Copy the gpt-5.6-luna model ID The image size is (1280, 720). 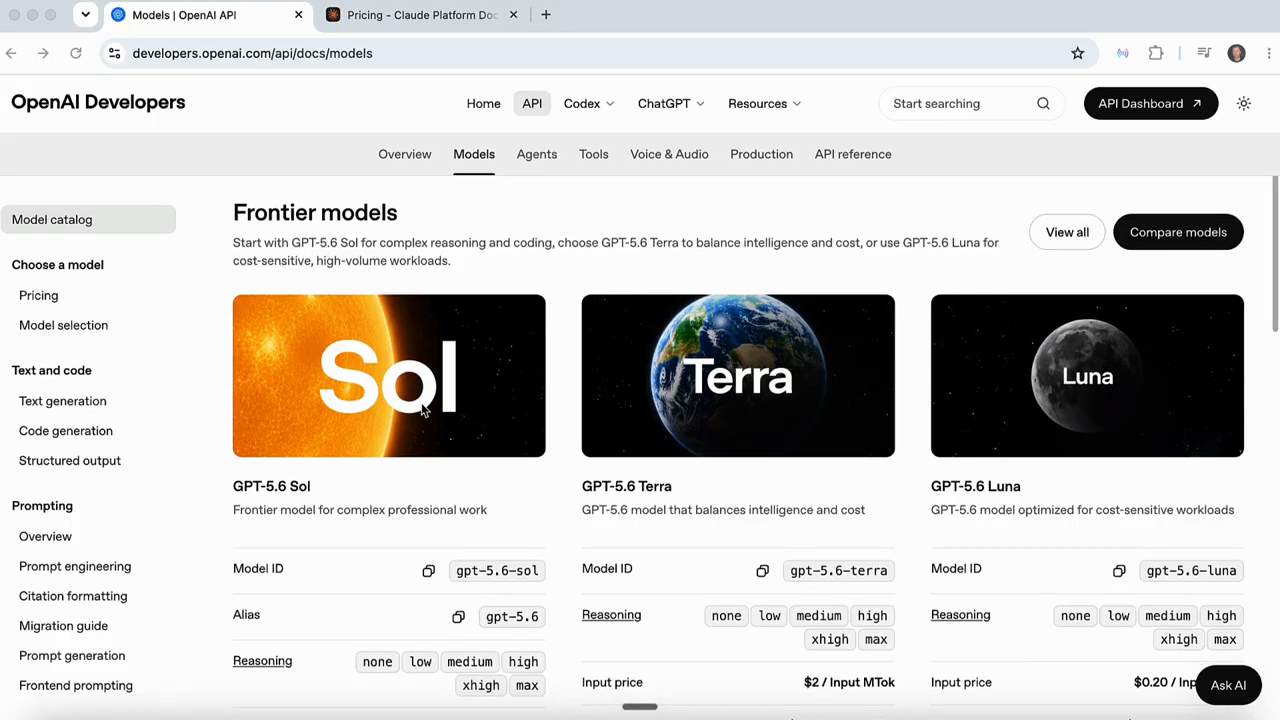point(1119,571)
